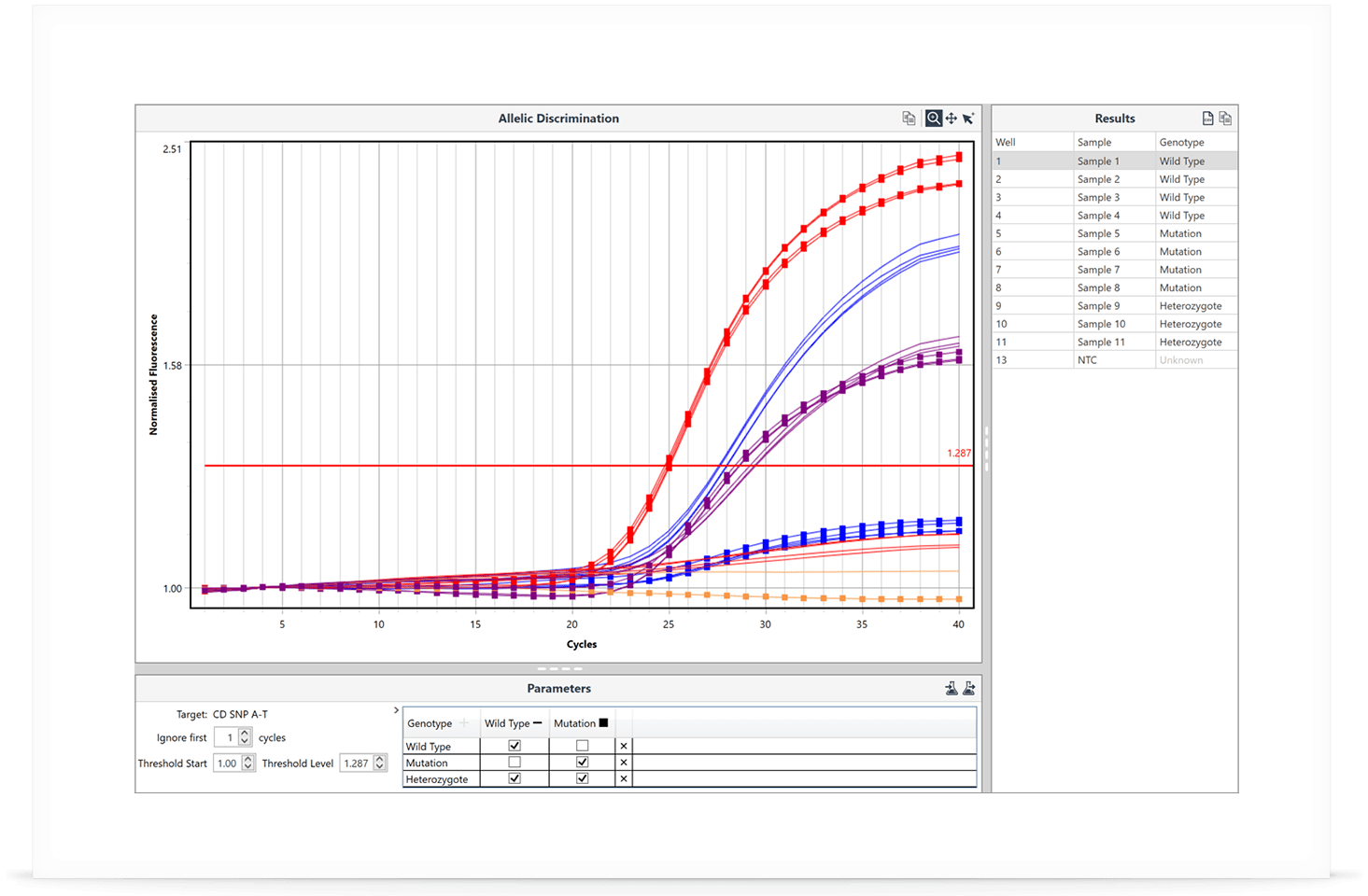
Task: Click the red threshold line value 1.287
Action: [958, 454]
